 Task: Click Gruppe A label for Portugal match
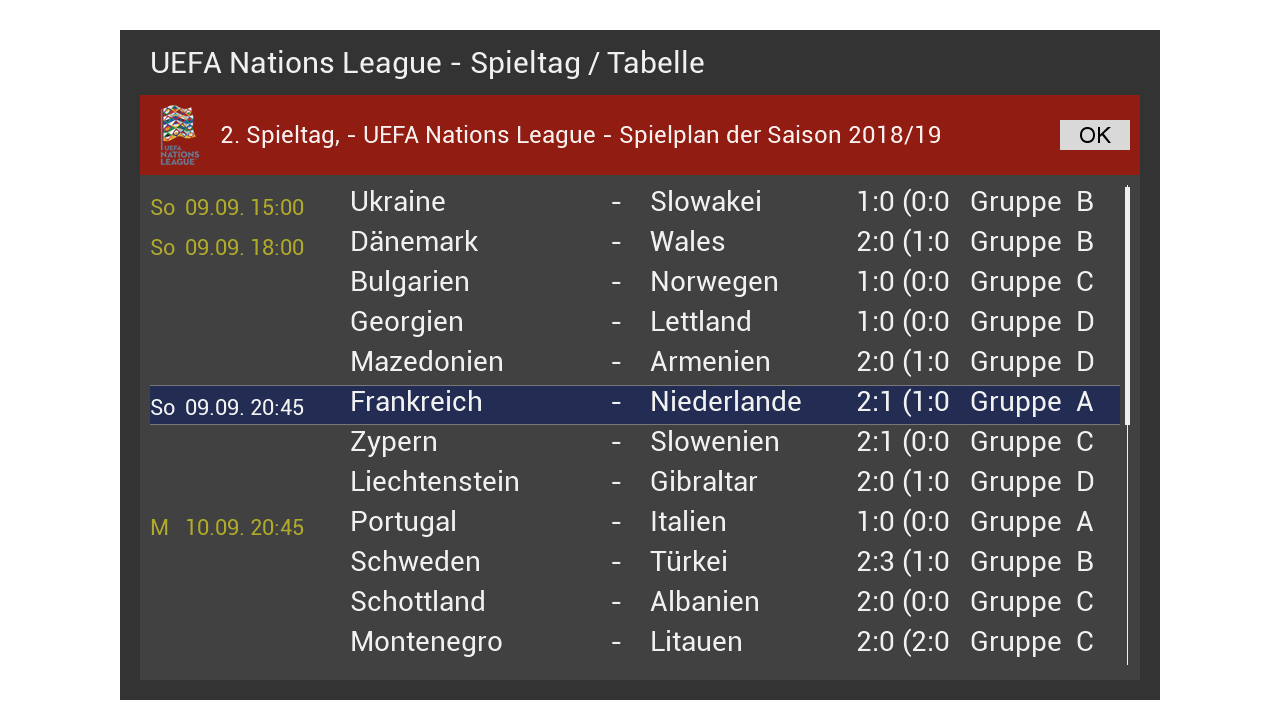[1031, 522]
